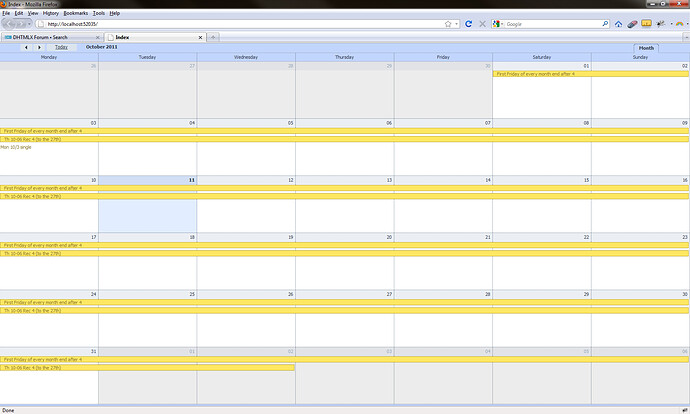Click the rainbow ColorZilla toolbar icon

tap(679, 24)
